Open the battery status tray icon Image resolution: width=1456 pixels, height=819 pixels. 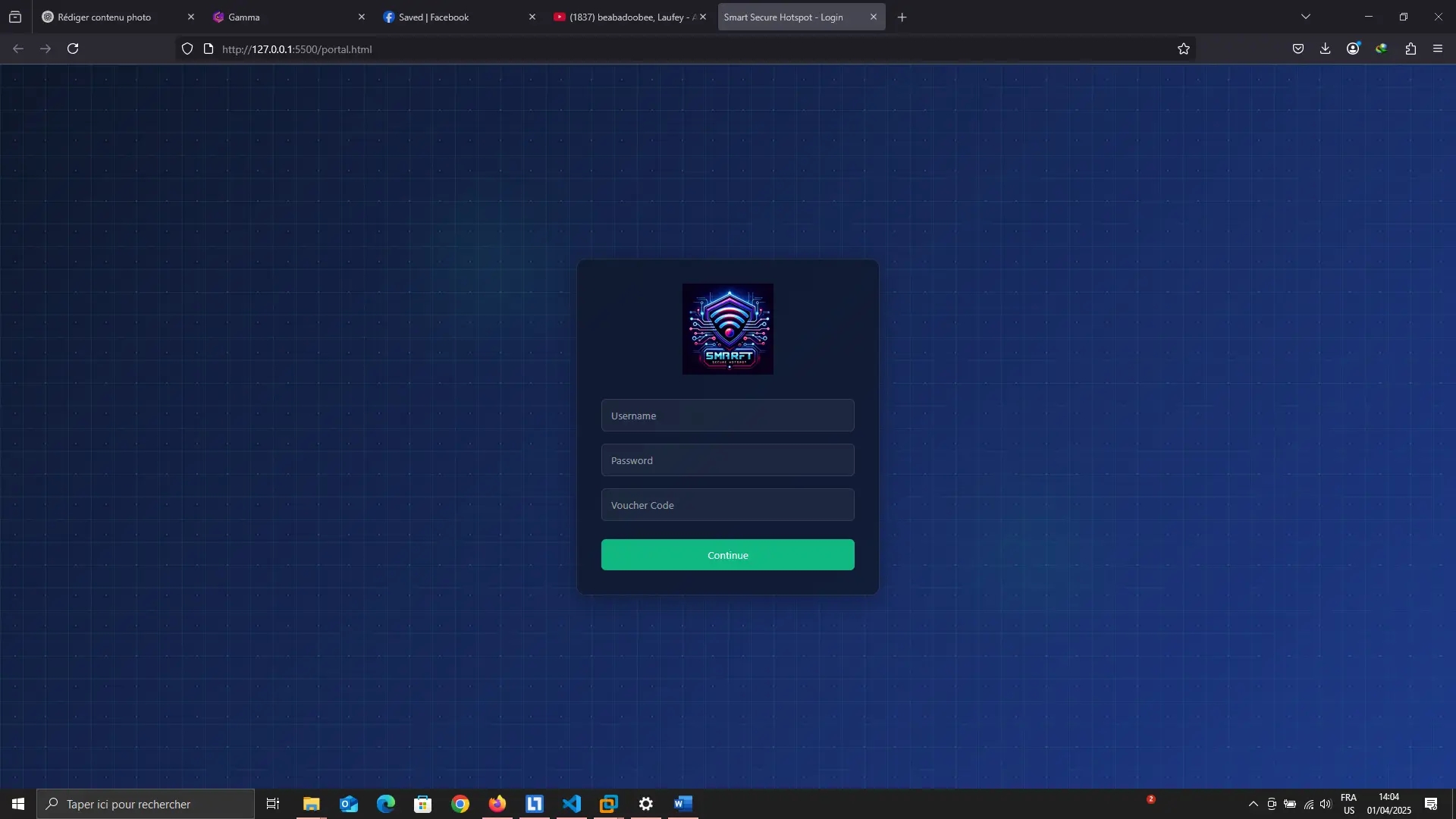[1290, 805]
